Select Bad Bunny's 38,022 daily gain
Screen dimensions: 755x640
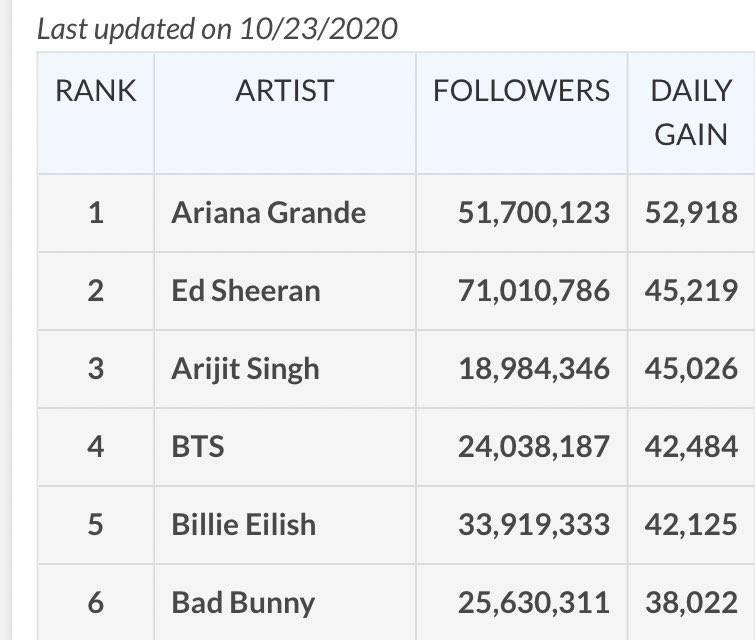coord(691,602)
